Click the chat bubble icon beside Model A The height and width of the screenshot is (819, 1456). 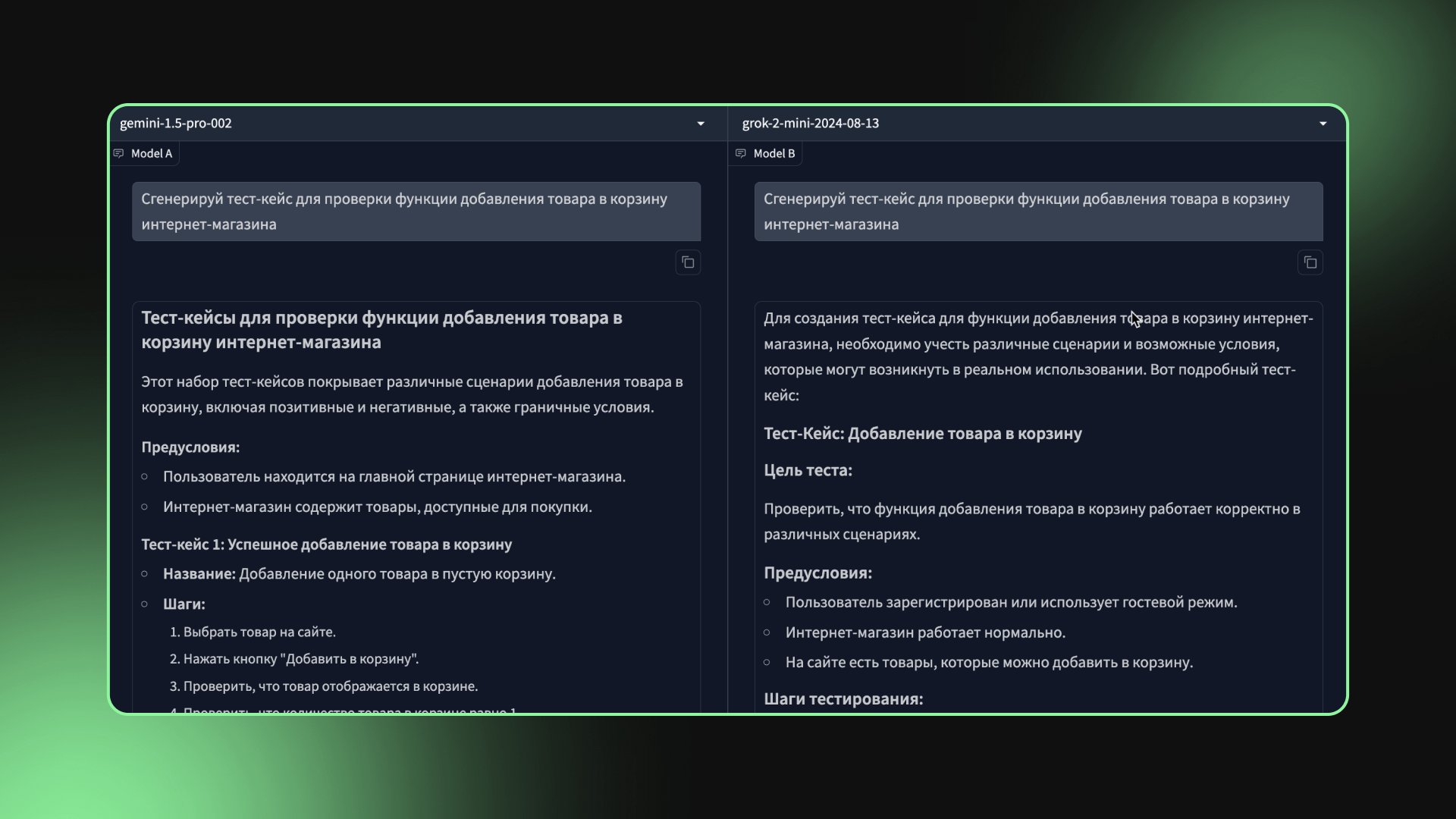[119, 153]
